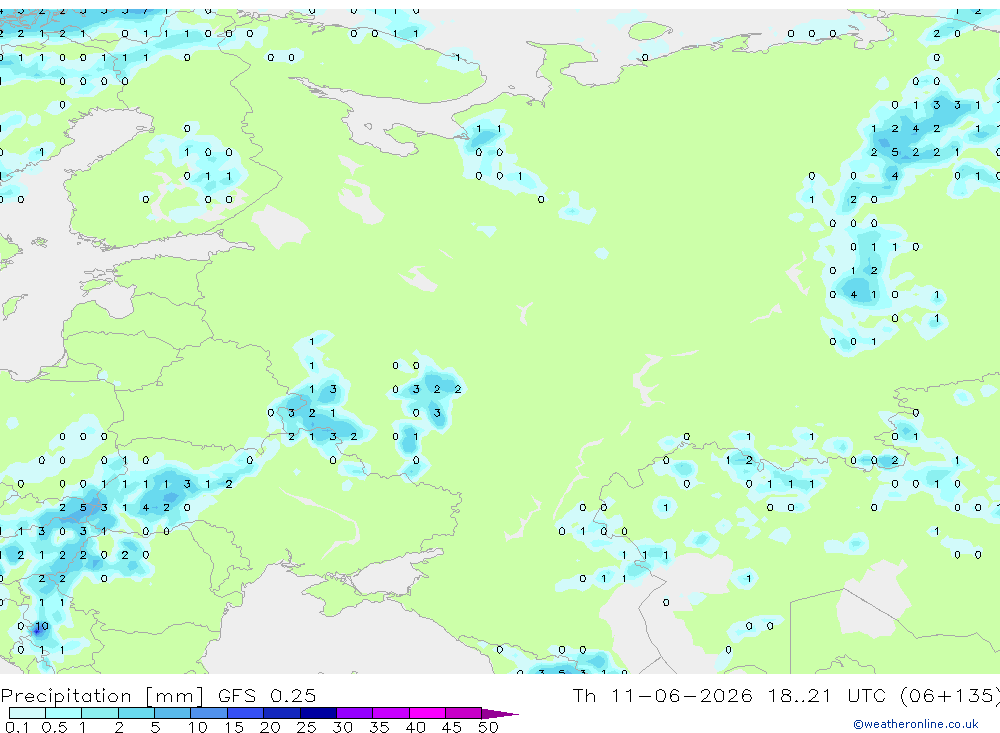Choose the 25–30 mm violet legend swatch
Viewport: 1000px width, 733px height.
[x=318, y=713]
